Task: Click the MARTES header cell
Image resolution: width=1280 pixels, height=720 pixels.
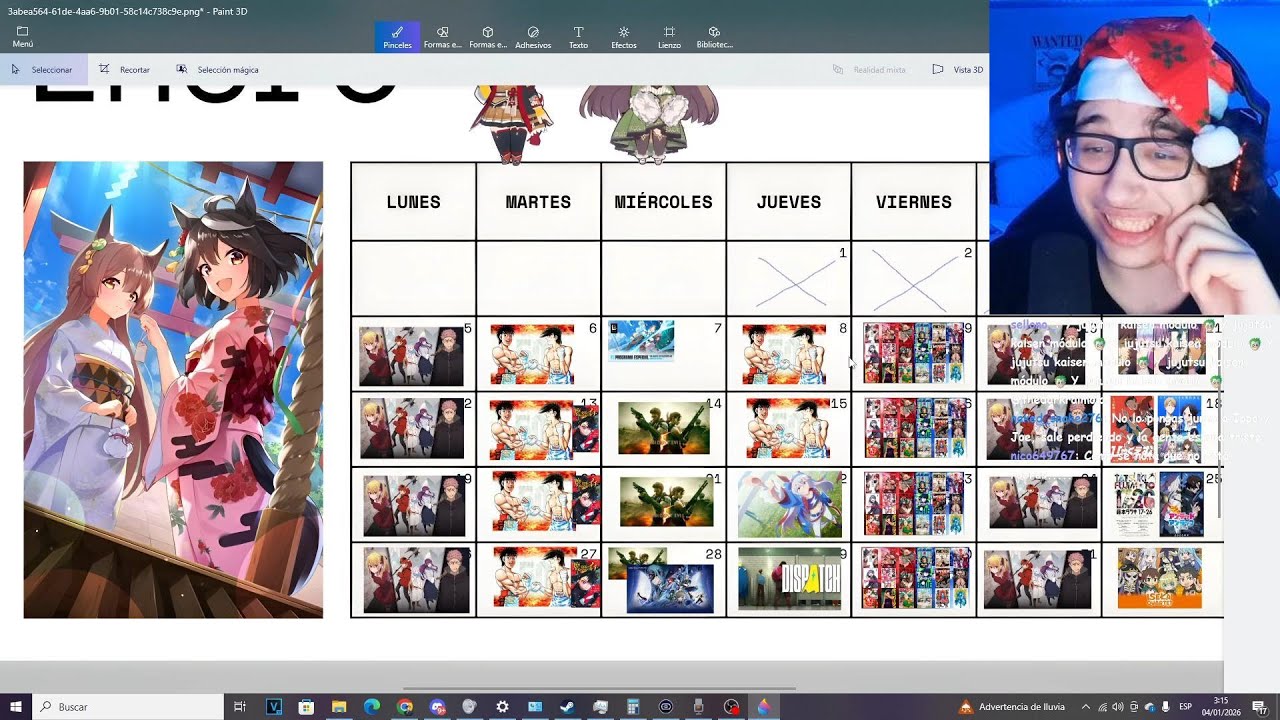Action: point(538,202)
